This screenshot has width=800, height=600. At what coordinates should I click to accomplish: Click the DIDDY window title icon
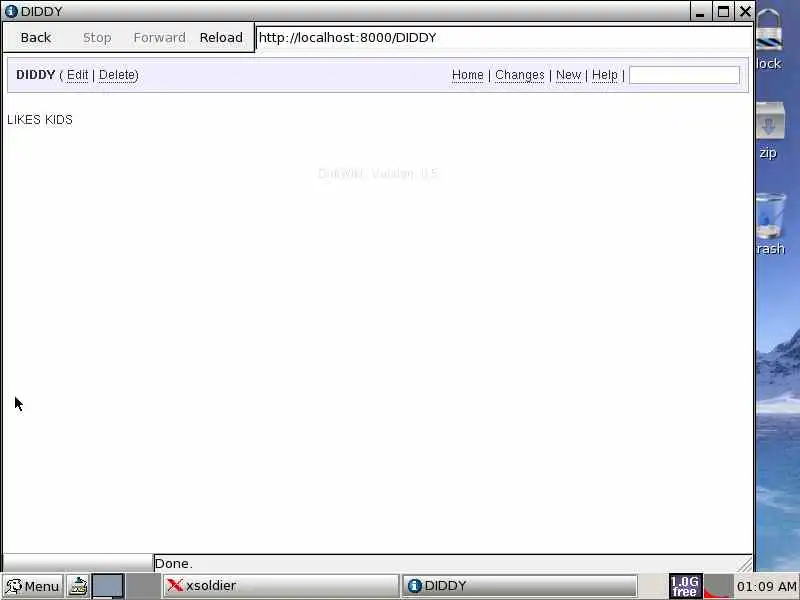pos(11,11)
